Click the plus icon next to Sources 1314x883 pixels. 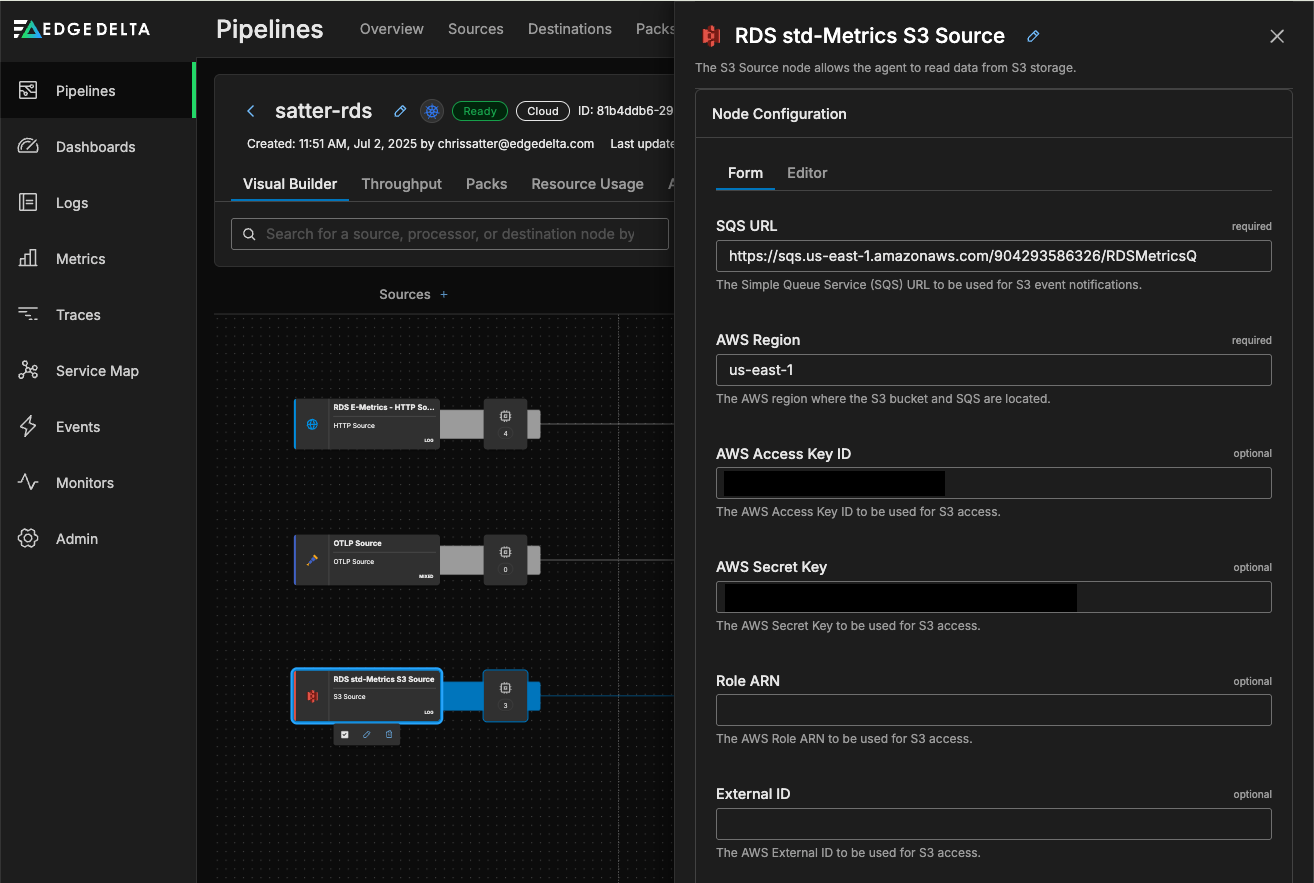(444, 295)
